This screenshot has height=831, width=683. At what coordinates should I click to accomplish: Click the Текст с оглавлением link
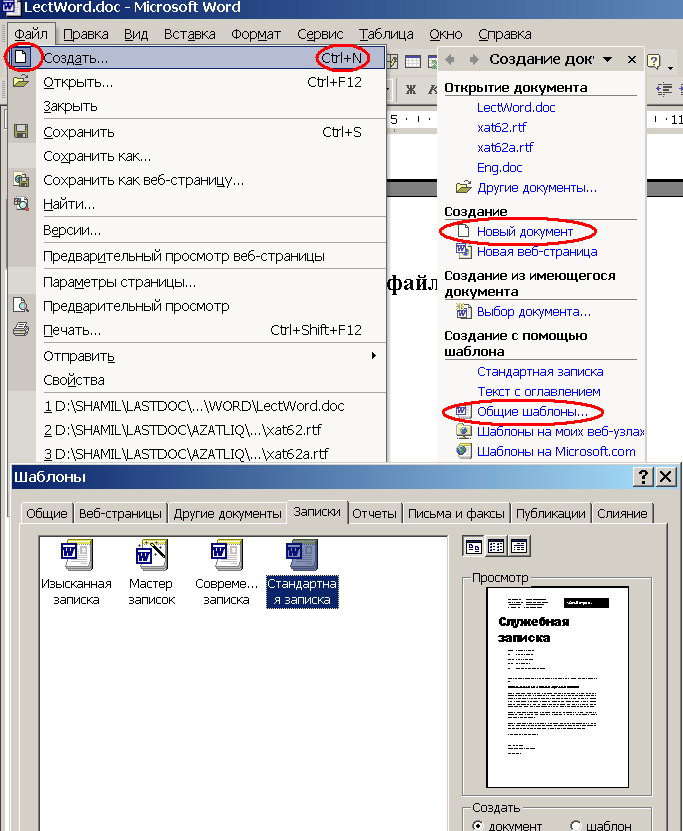point(539,392)
